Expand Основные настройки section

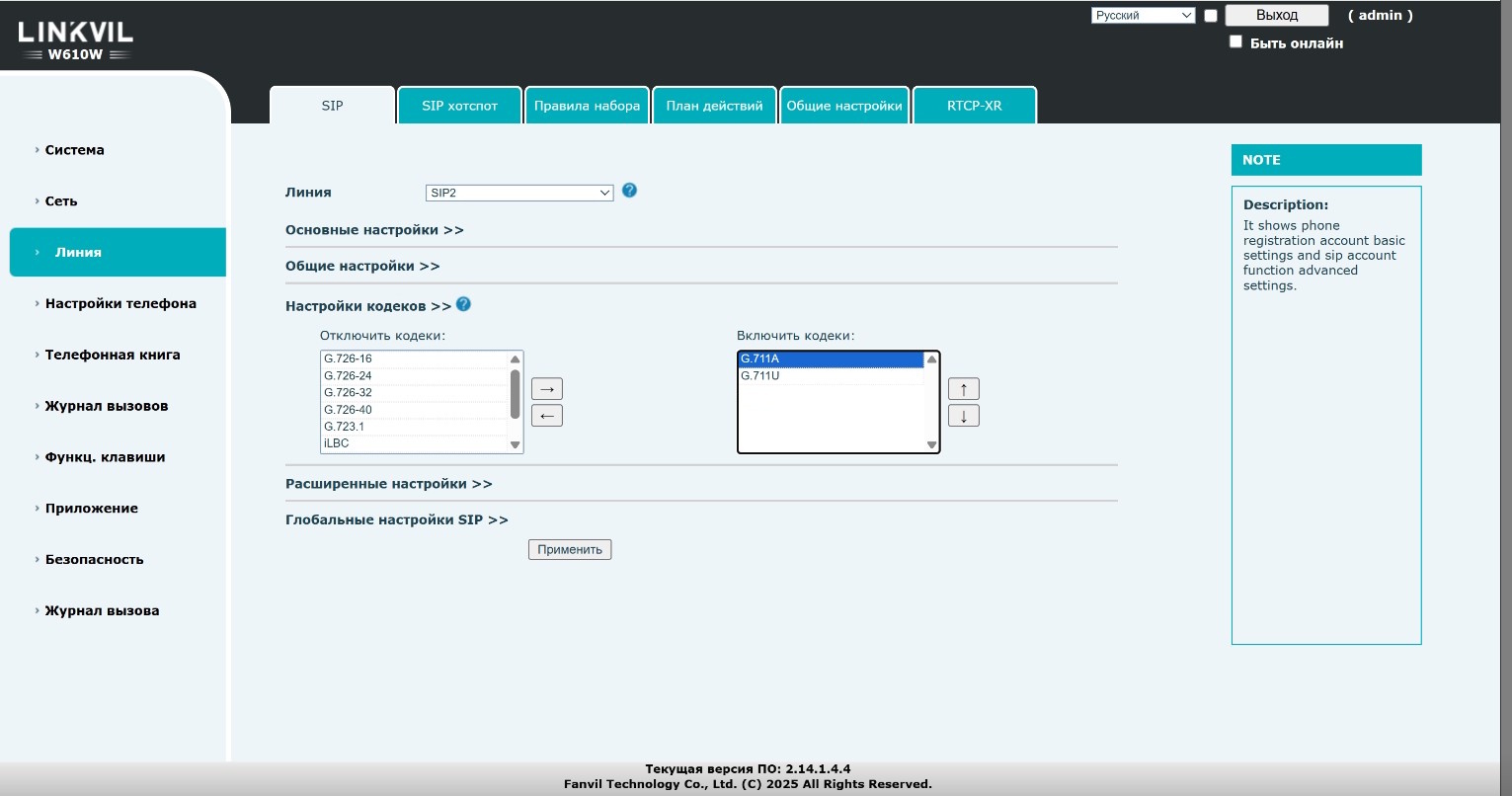374,230
